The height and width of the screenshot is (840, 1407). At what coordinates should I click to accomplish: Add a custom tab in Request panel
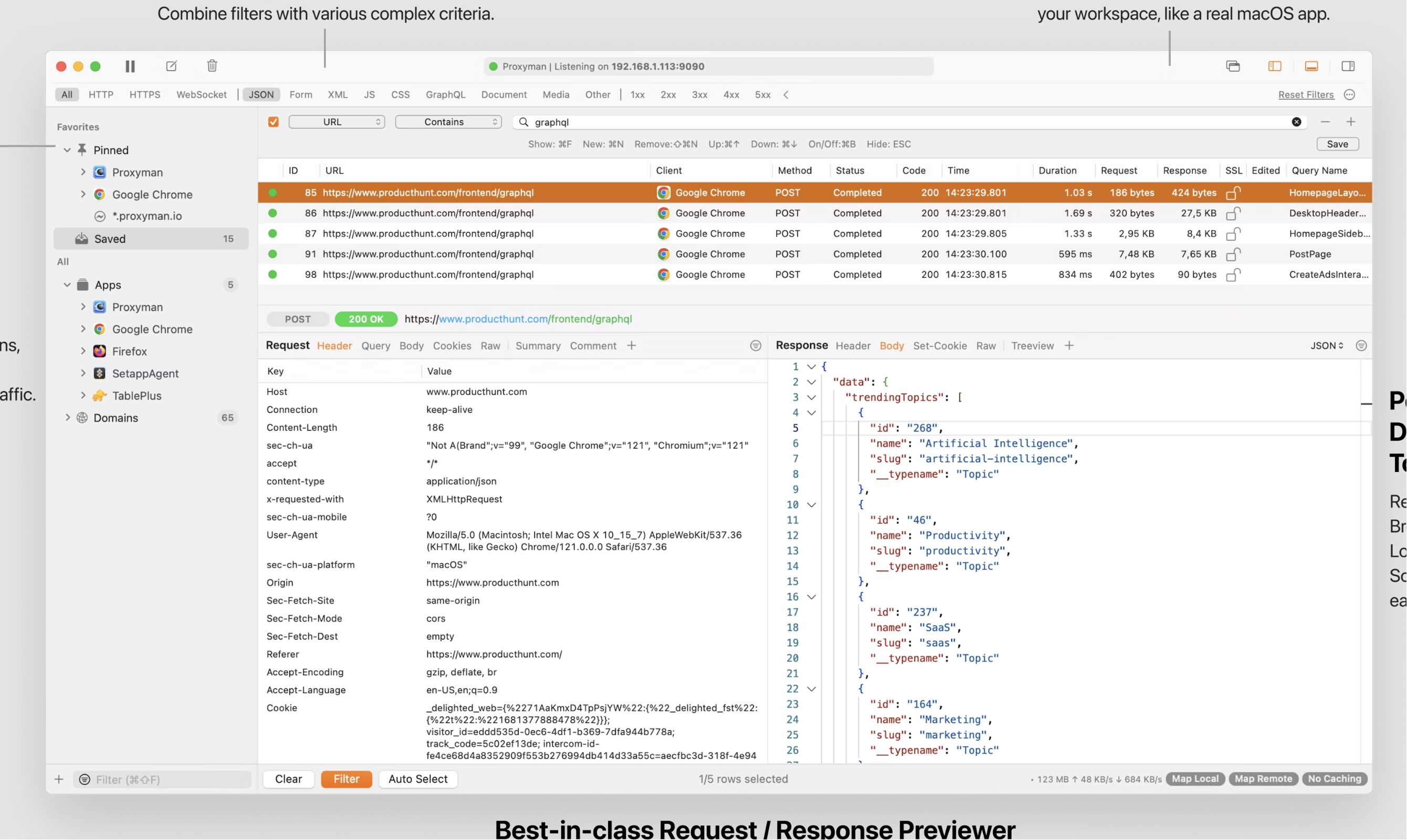pyautogui.click(x=632, y=346)
